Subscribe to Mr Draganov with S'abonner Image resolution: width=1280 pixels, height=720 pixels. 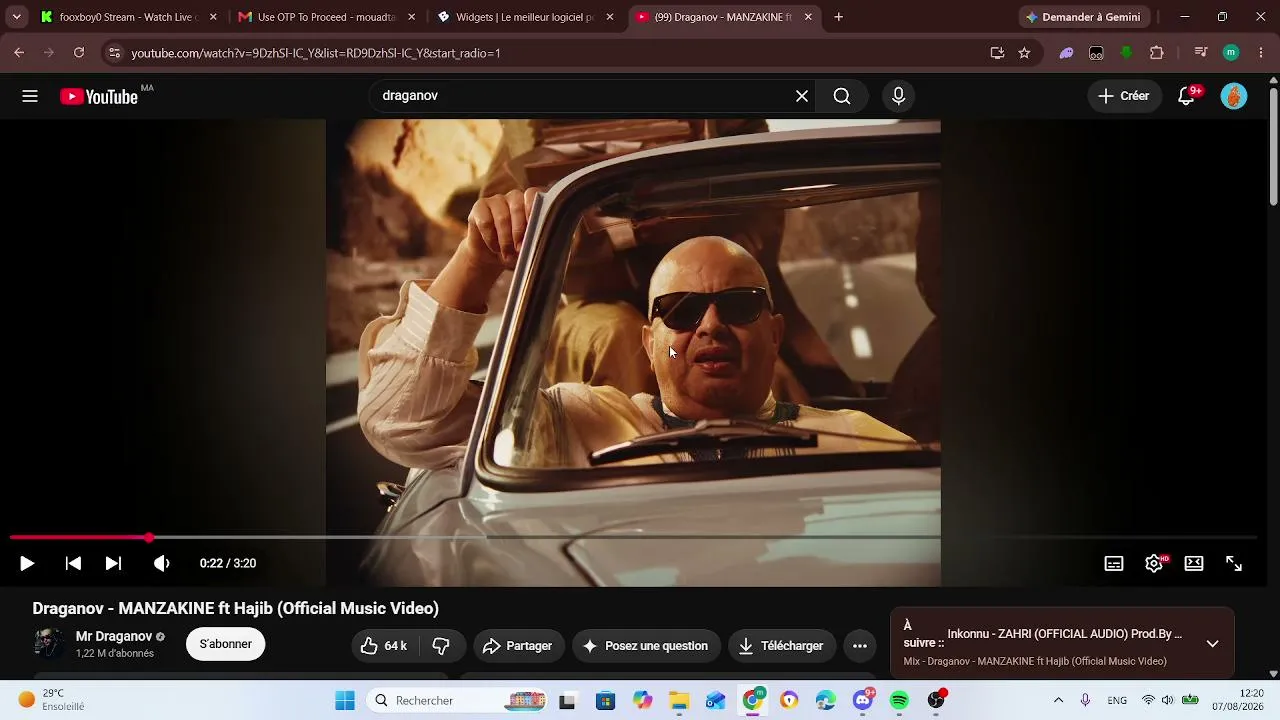coord(226,644)
